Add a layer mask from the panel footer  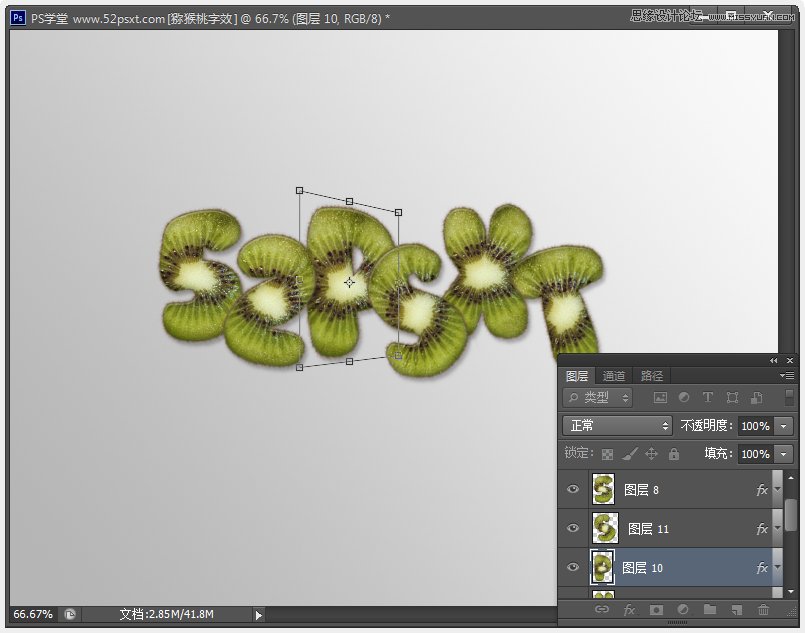coord(656,609)
